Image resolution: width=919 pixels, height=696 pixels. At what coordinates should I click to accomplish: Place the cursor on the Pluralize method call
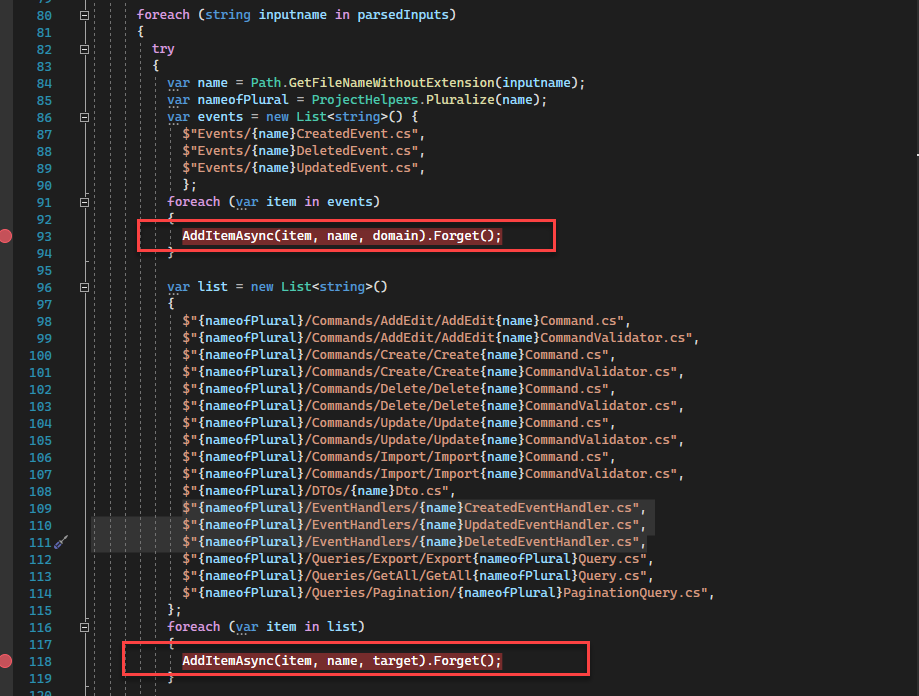point(460,100)
